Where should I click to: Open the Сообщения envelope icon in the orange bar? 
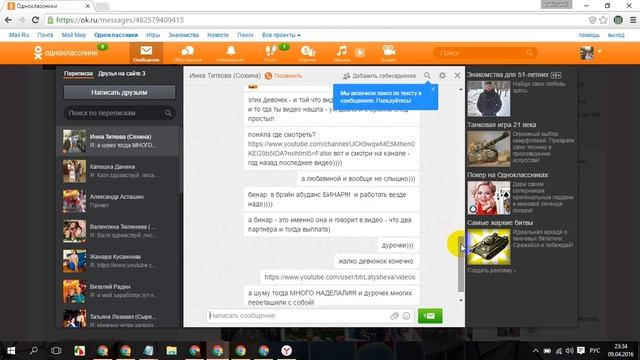pos(146,53)
